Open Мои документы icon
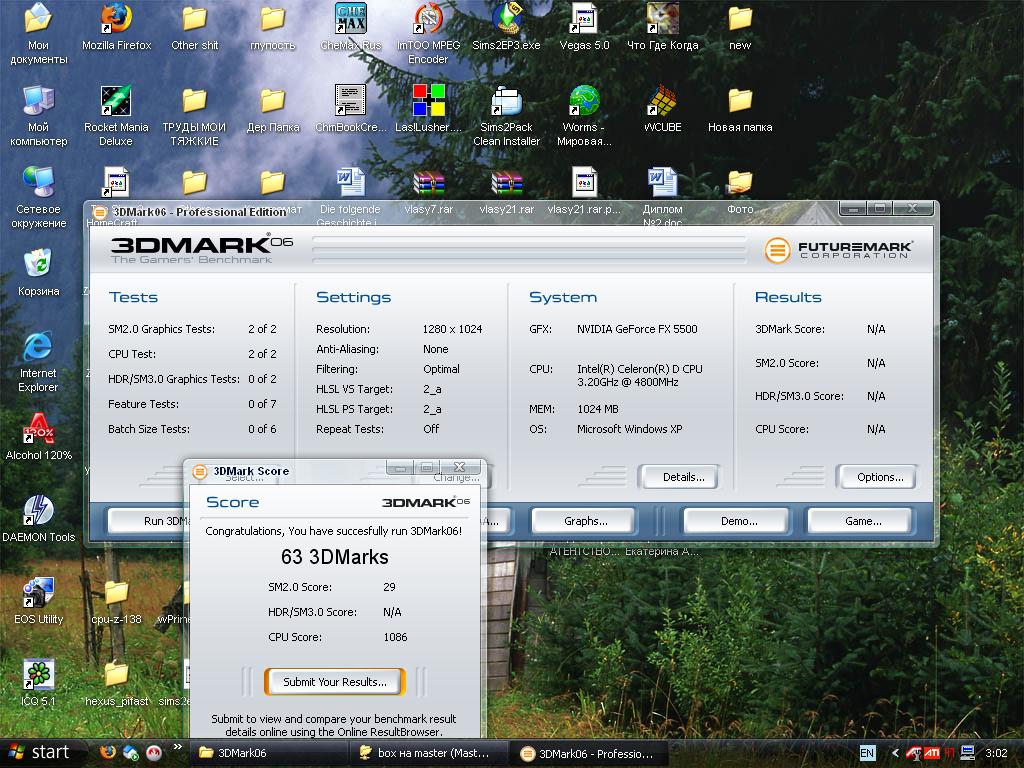Image resolution: width=1024 pixels, height=768 pixels. (39, 33)
